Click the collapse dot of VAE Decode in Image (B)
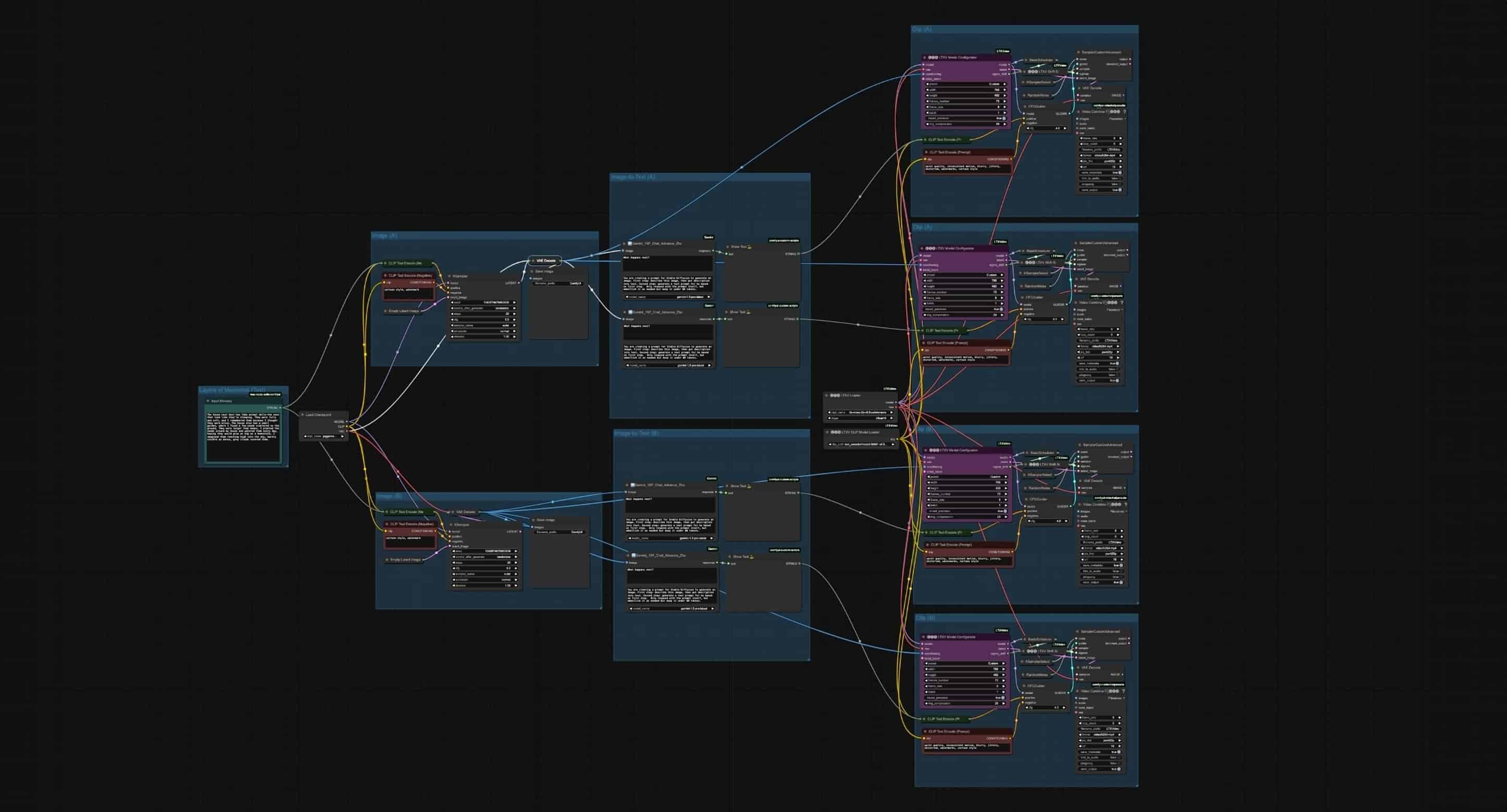This screenshot has width=1507, height=812. [452, 512]
